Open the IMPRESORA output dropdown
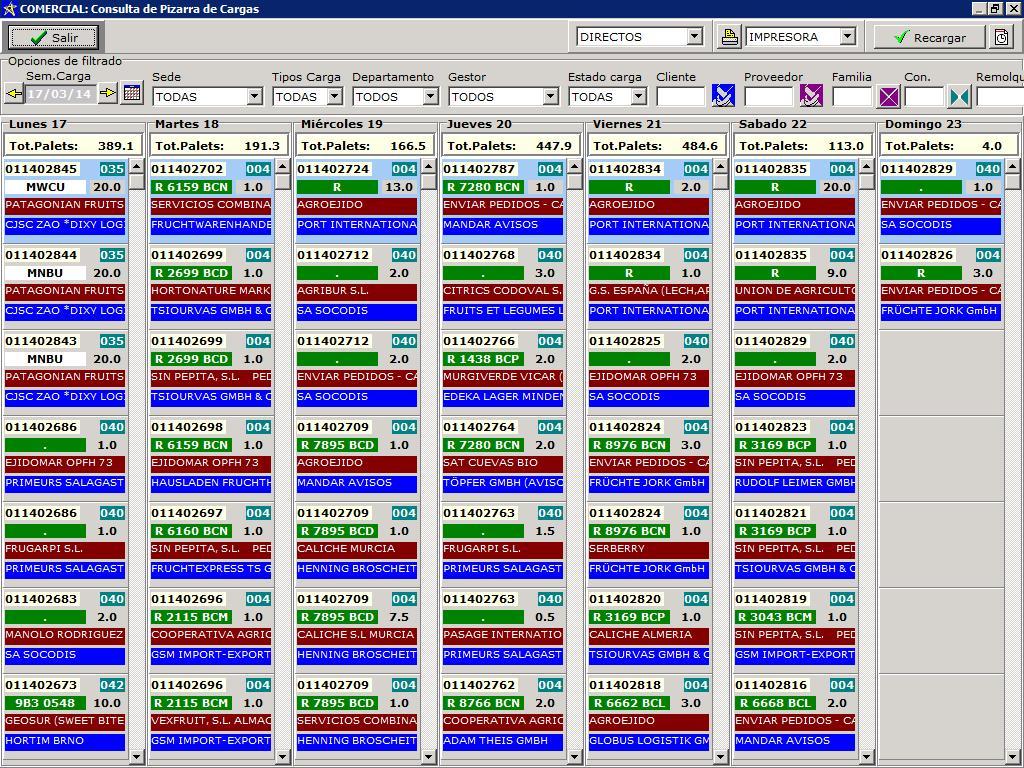Screen dimensions: 1024x768 pos(847,37)
